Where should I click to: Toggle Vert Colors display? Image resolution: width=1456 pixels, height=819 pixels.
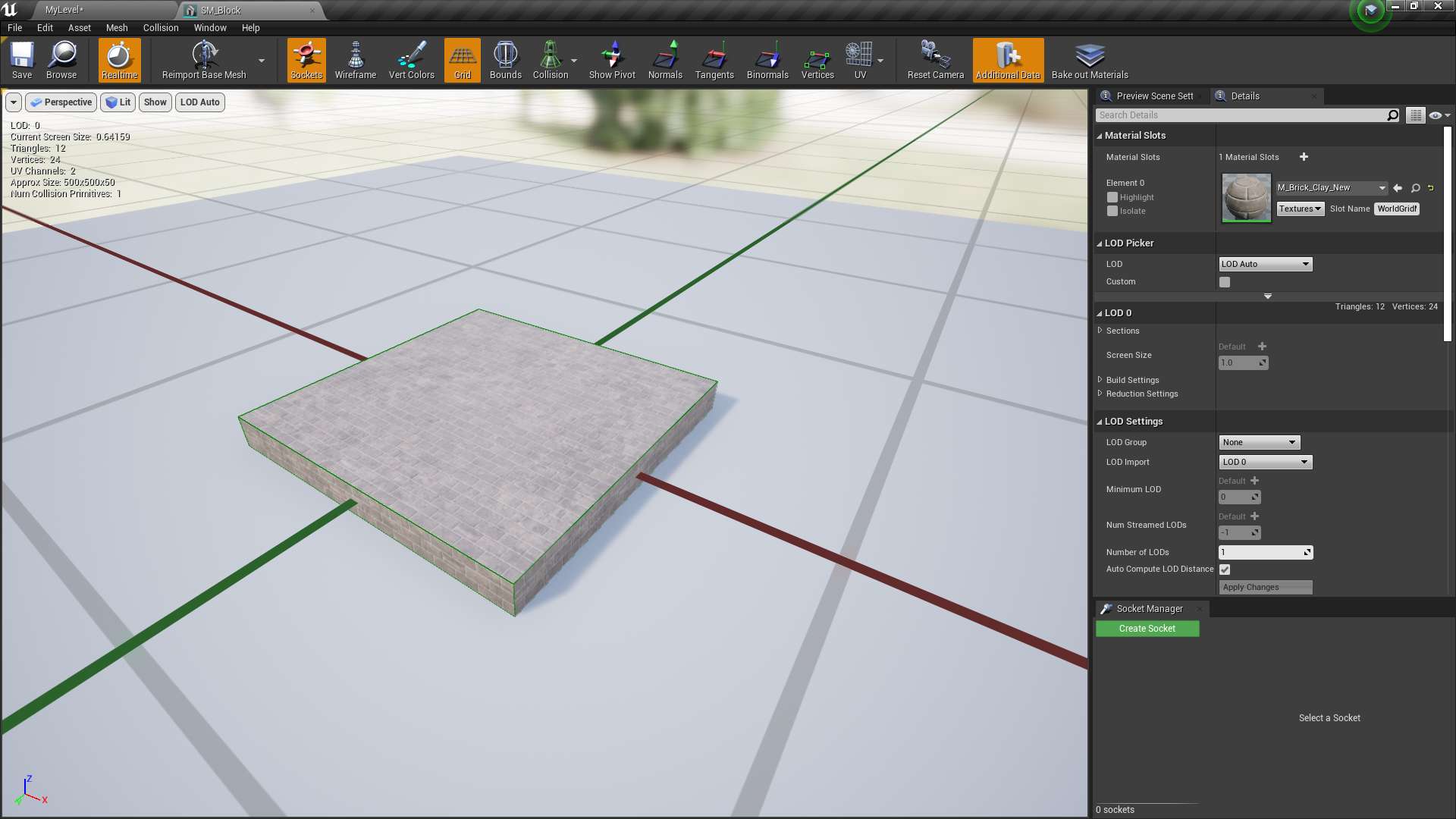click(x=410, y=60)
